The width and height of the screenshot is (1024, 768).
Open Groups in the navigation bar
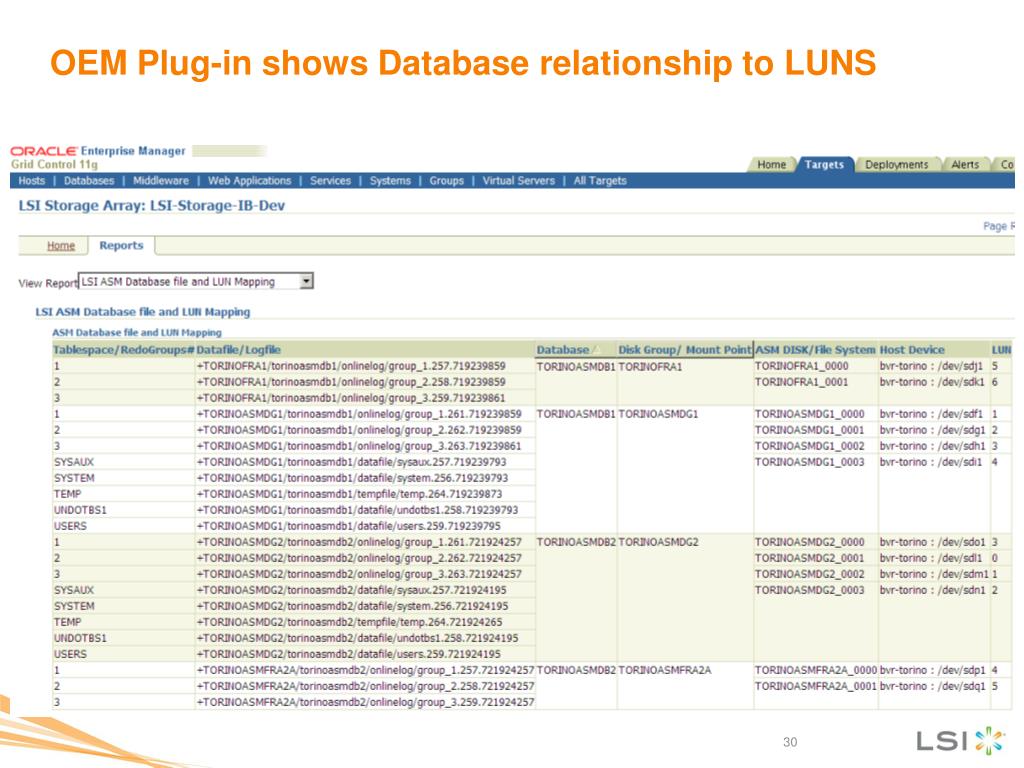447,181
